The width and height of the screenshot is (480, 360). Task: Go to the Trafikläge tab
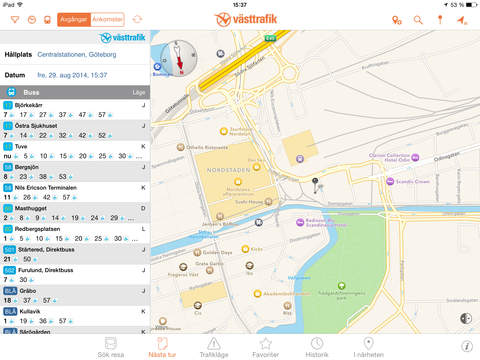tap(214, 347)
